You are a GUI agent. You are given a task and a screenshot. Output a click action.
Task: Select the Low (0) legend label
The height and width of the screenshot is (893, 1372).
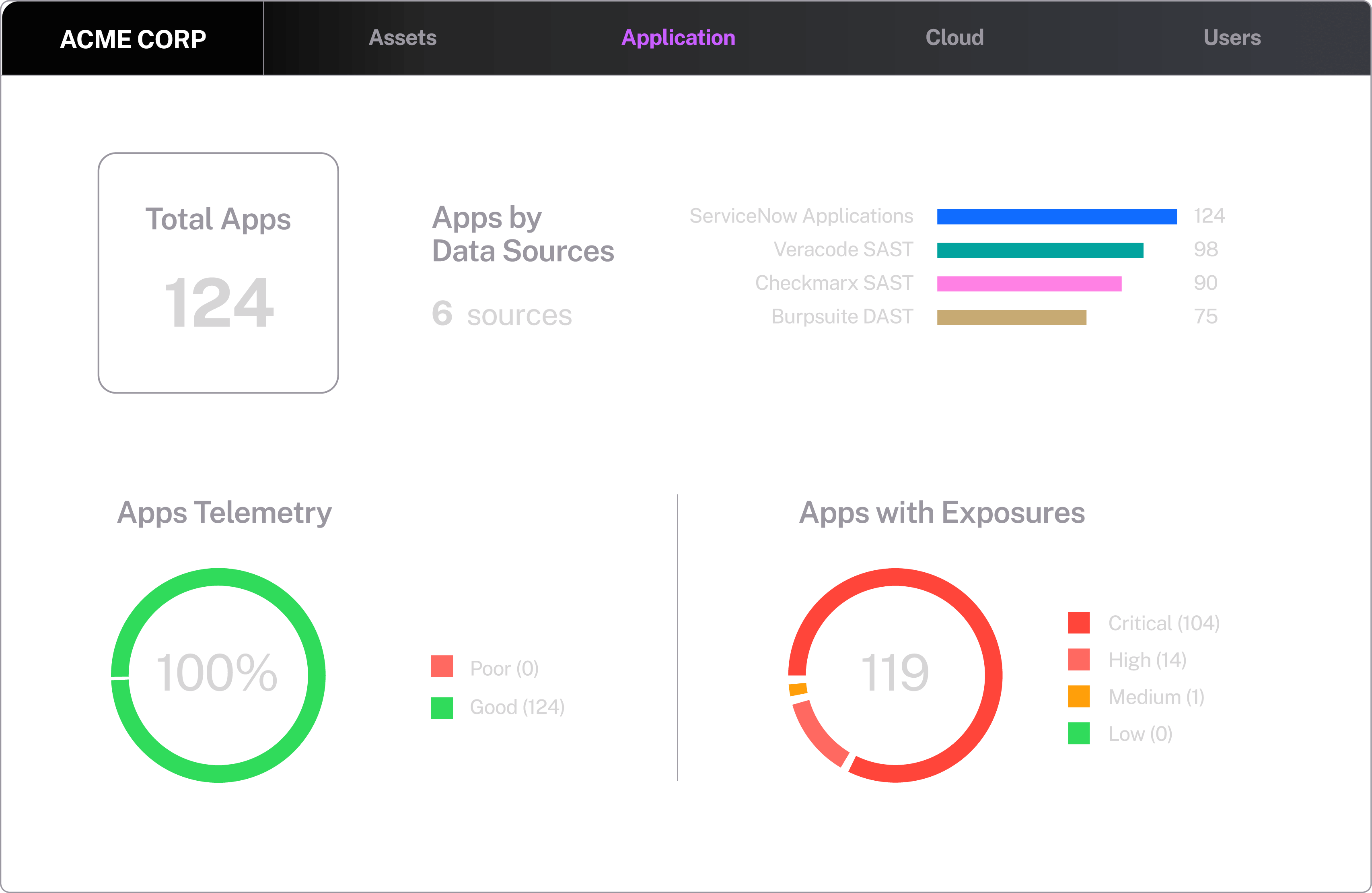click(1140, 734)
